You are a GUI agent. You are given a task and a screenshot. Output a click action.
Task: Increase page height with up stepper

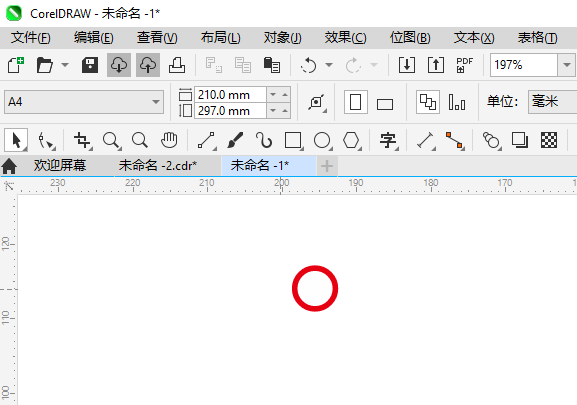pyautogui.click(x=285, y=111)
